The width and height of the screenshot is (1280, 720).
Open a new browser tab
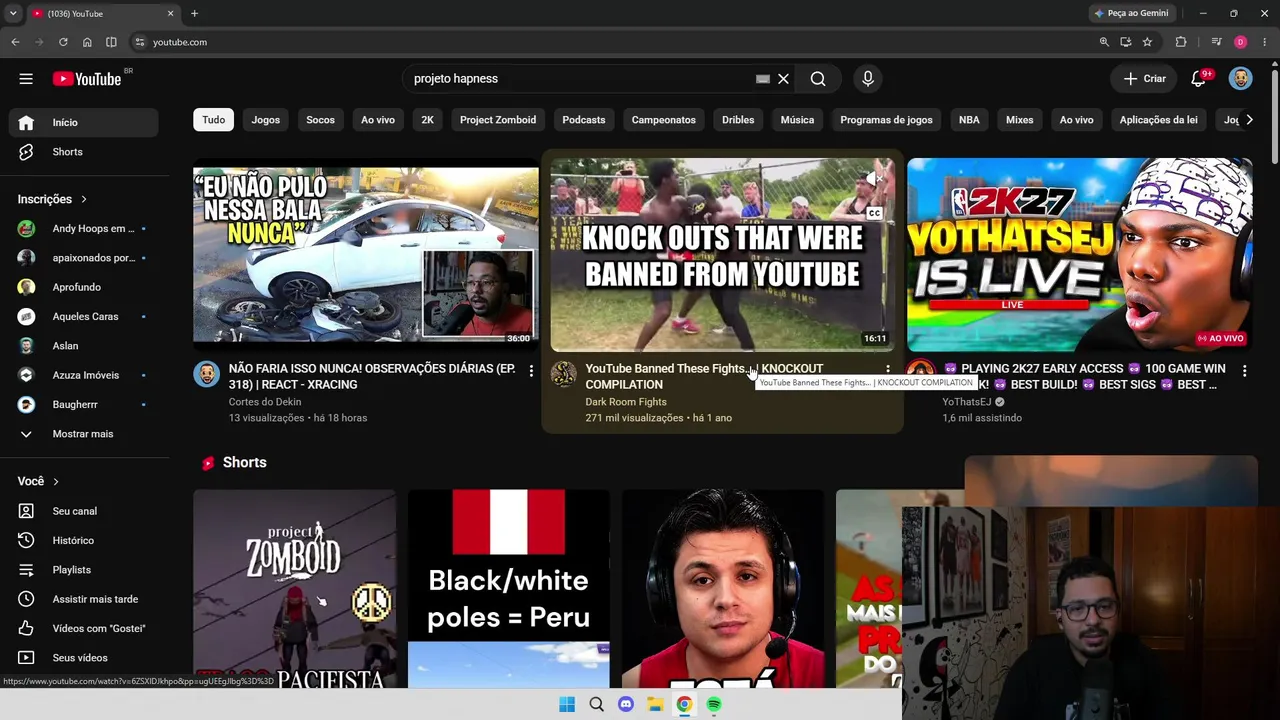(x=194, y=13)
